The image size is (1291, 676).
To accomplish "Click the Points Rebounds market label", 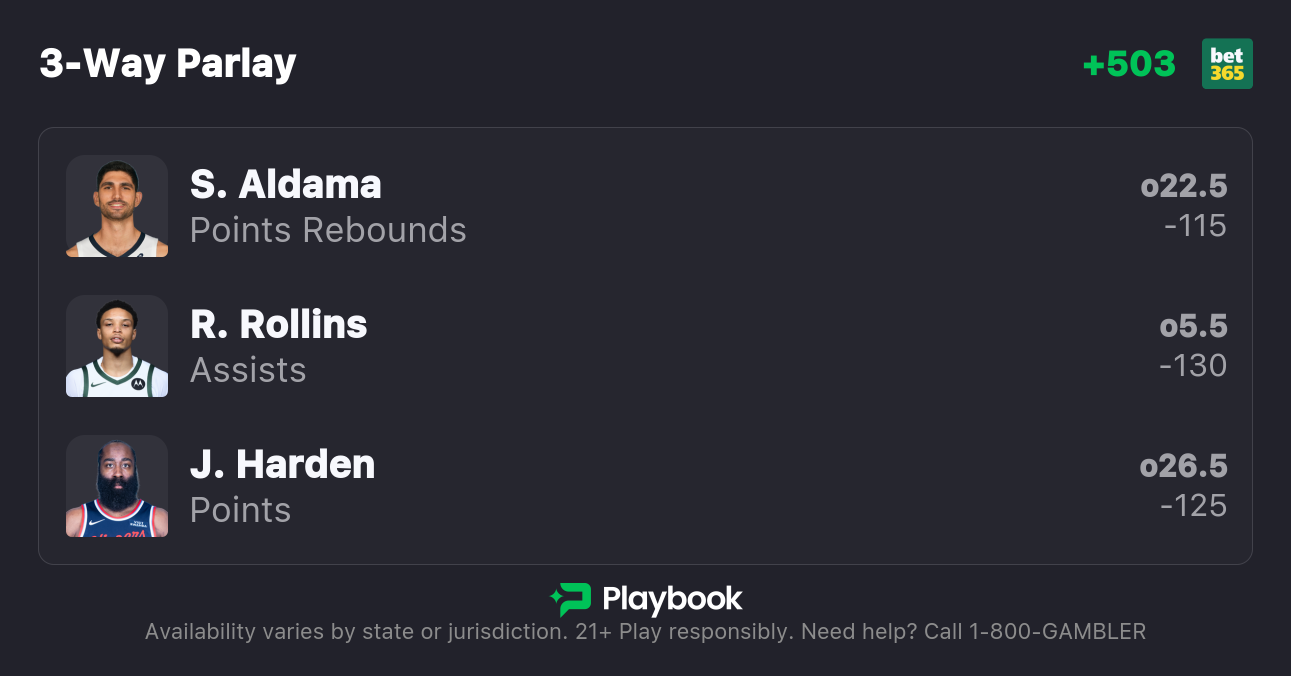I will coord(328,230).
